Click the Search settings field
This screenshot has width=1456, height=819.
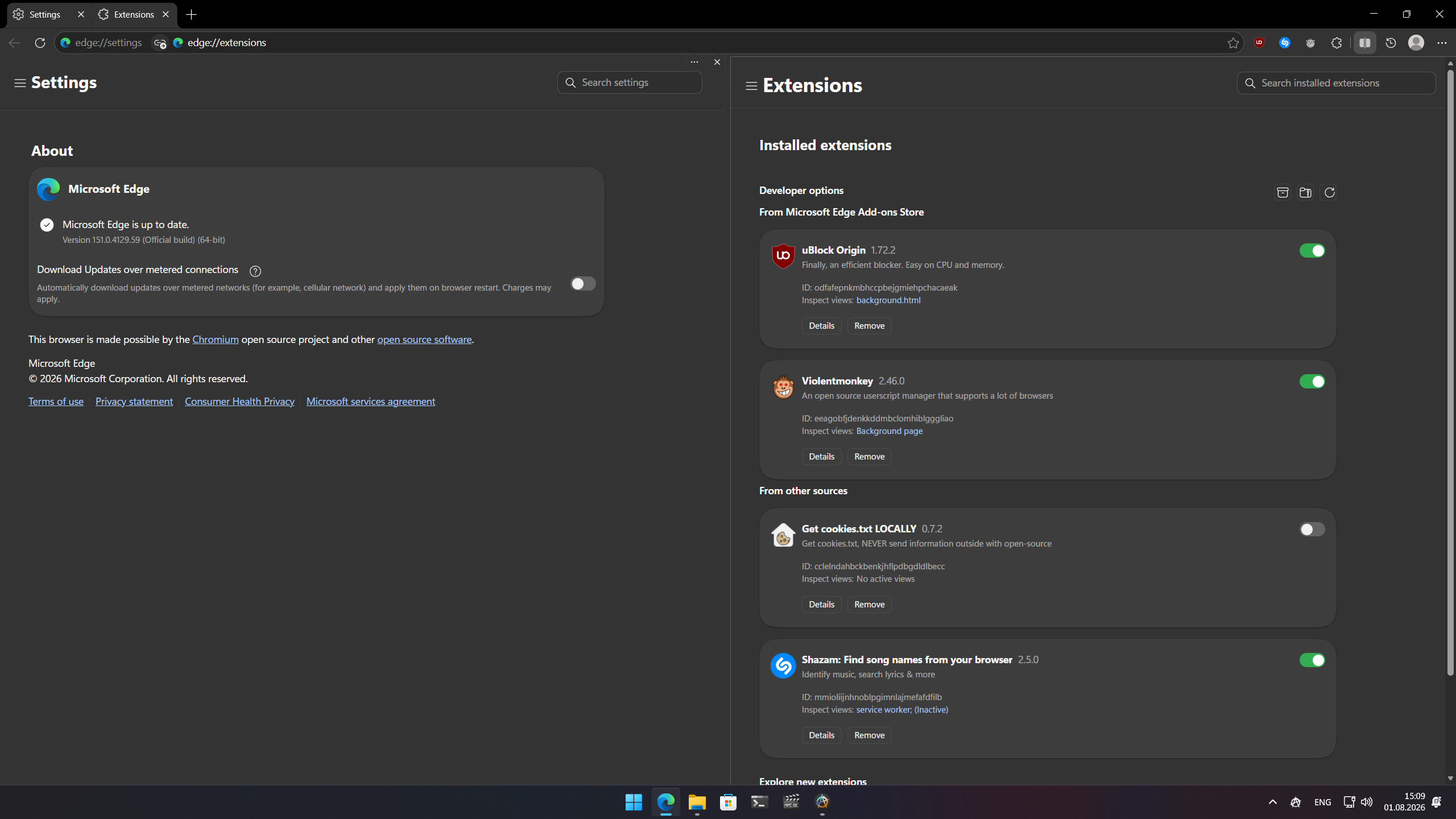630,82
